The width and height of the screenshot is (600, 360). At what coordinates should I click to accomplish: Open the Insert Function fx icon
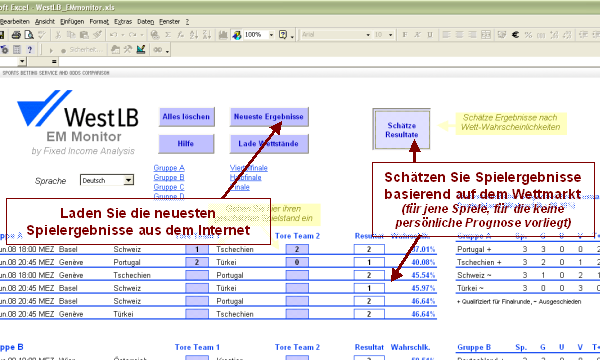180,35
